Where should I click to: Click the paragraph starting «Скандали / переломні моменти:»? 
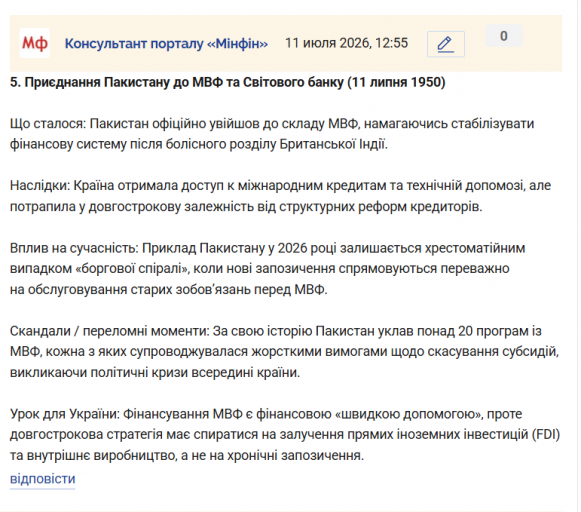click(284, 352)
